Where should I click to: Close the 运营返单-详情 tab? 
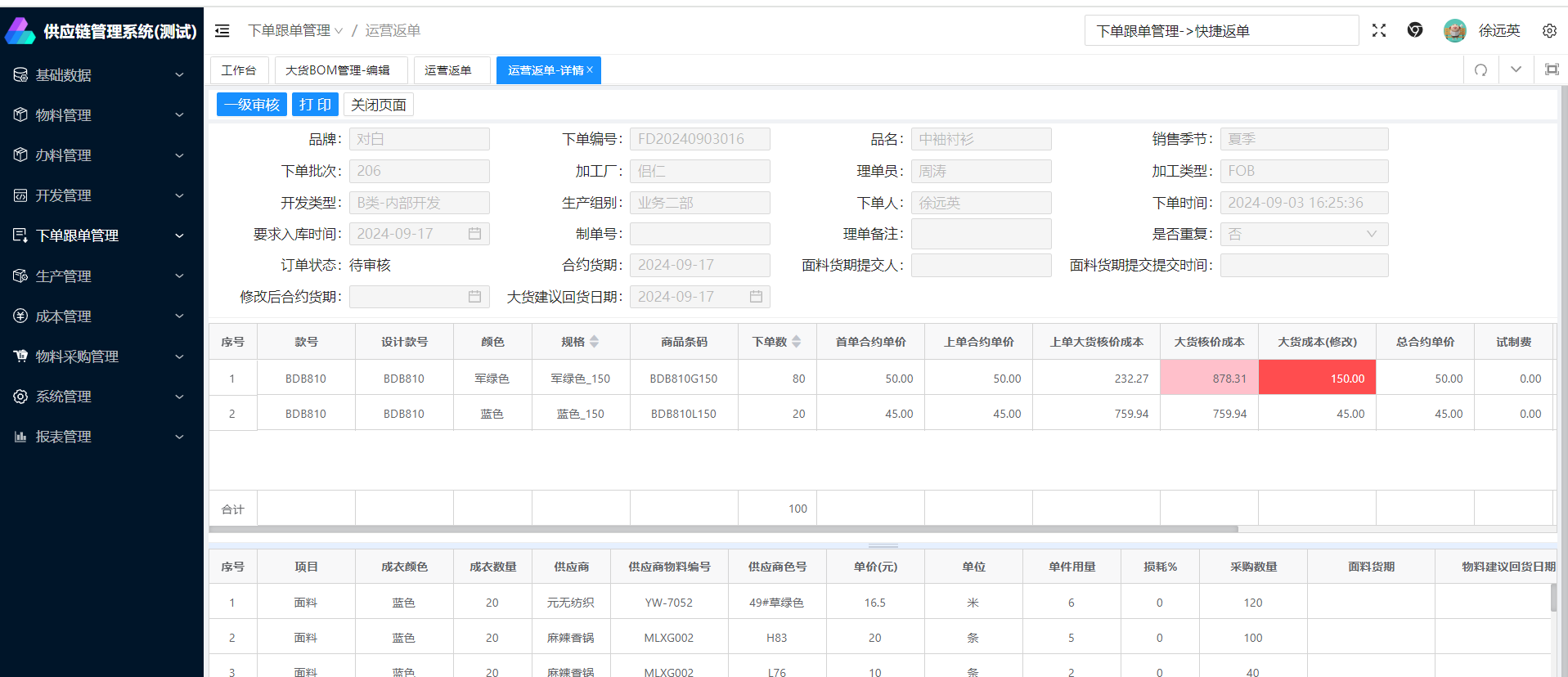coord(590,70)
